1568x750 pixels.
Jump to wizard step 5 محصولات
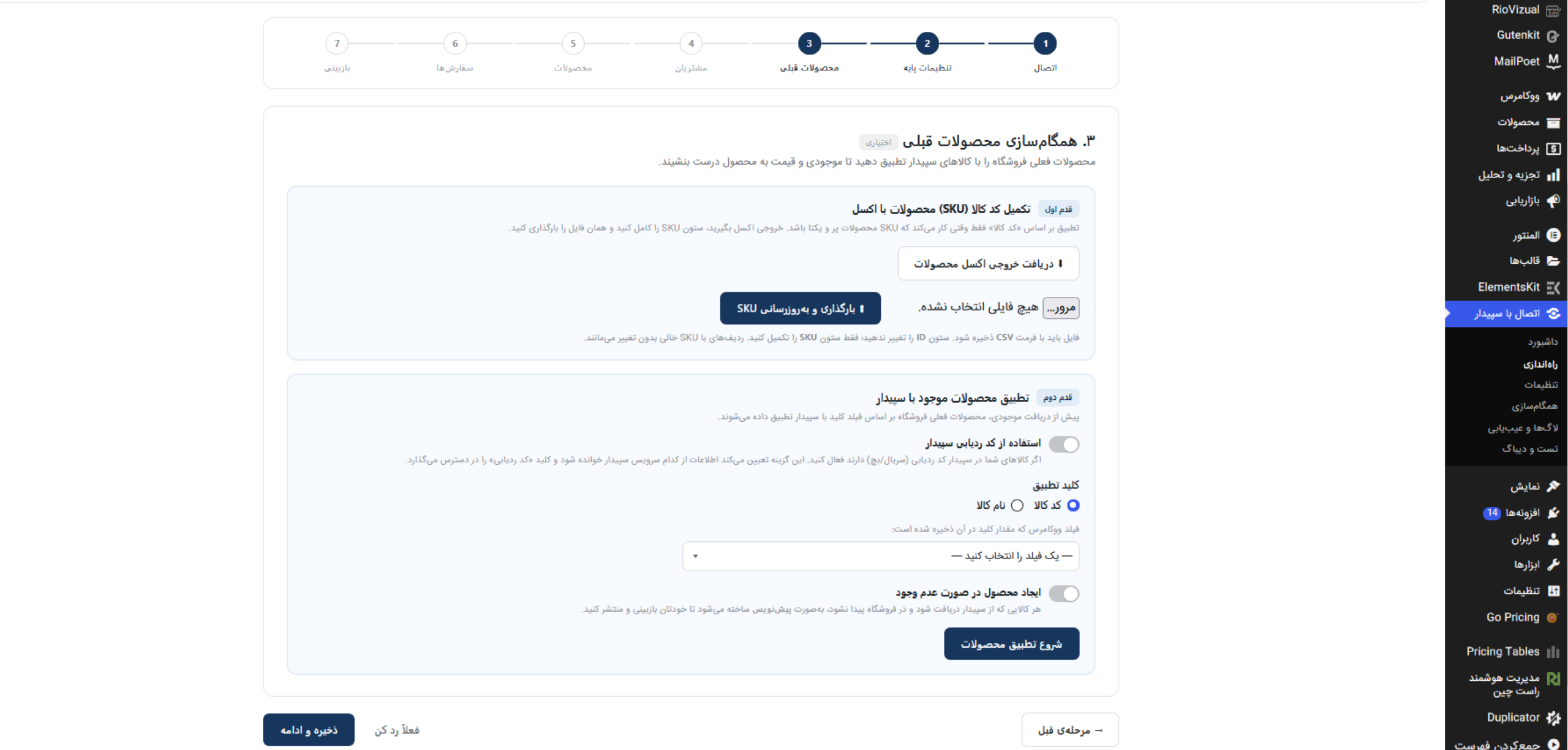pyautogui.click(x=573, y=44)
